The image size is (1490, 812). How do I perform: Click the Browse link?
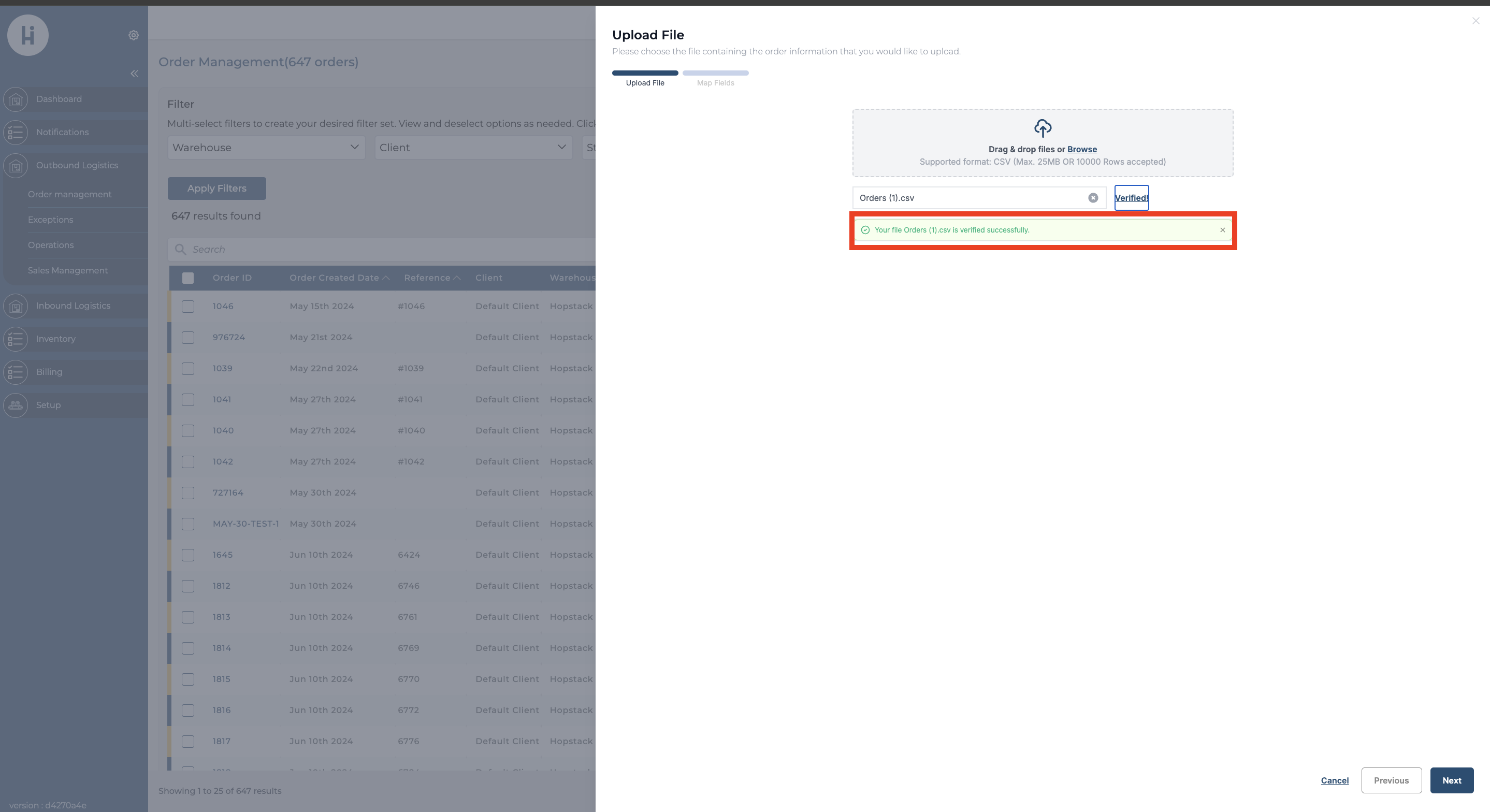click(1082, 149)
